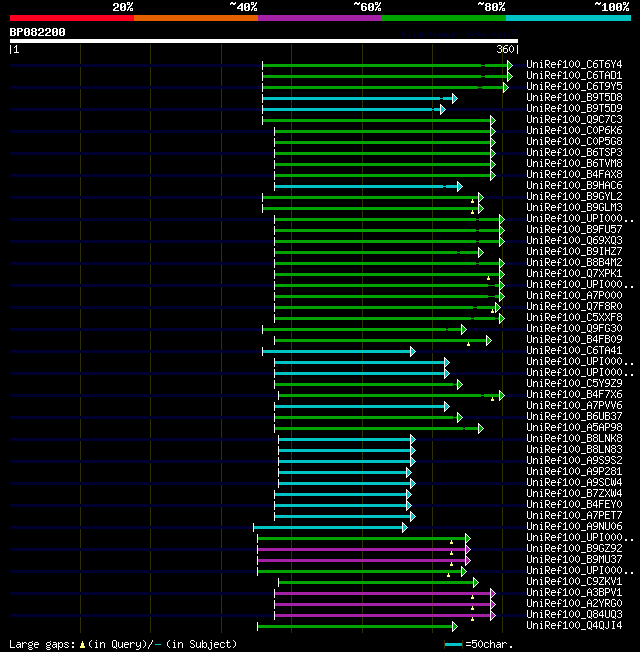Open the UniRef100_B9FU57 label
Screen dimensions: 640x652
click(574, 230)
